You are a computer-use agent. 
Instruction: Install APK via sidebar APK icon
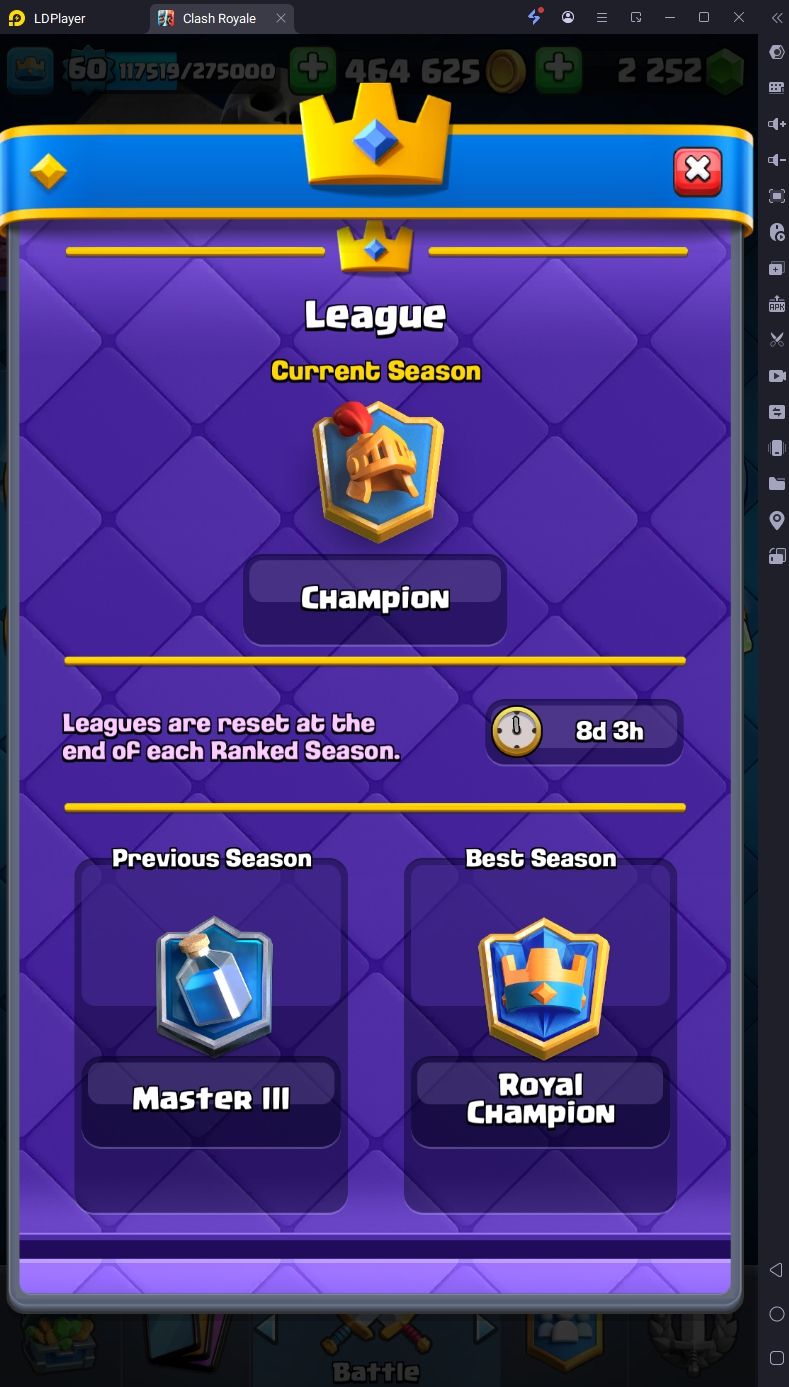(x=776, y=304)
